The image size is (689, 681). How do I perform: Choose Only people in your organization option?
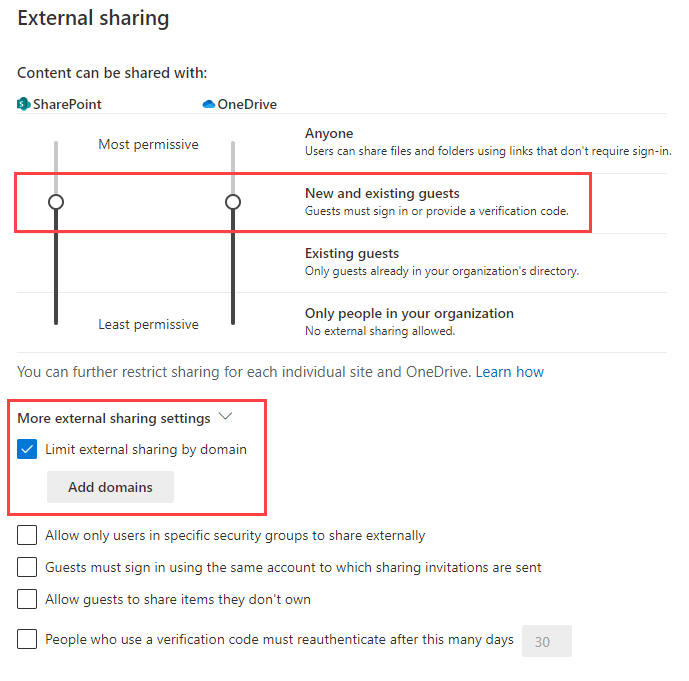pos(409,313)
